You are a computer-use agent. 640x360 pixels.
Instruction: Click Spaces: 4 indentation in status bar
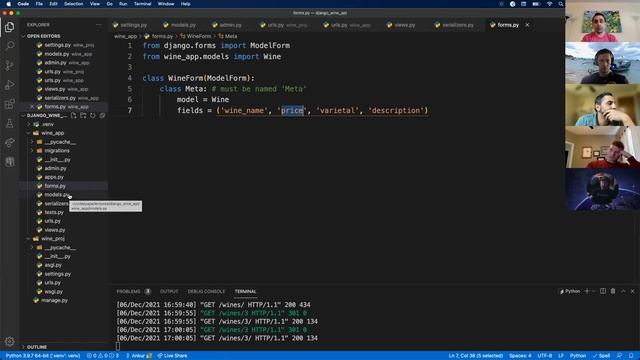[520, 356]
